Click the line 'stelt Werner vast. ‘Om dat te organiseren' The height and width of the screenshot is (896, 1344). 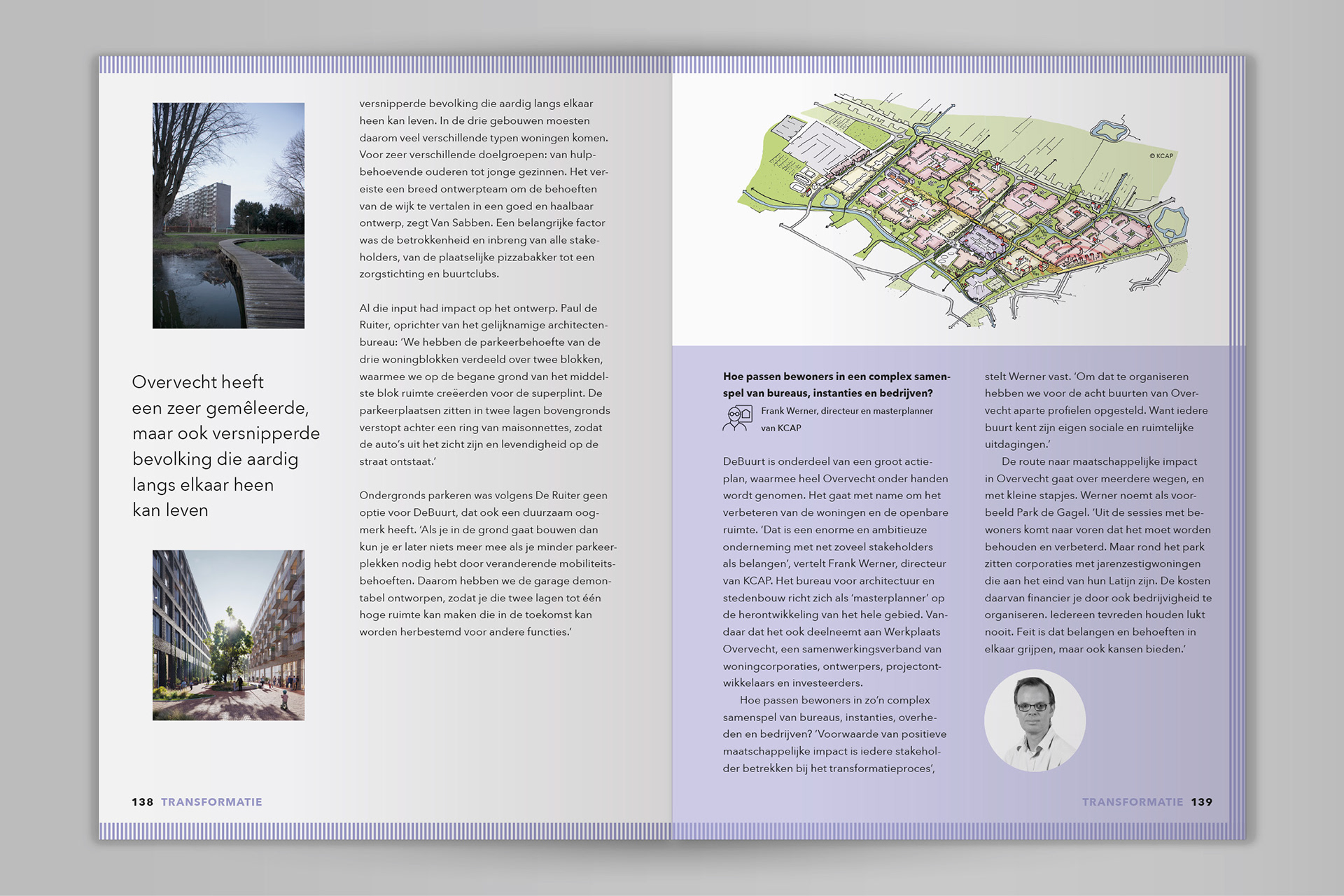point(1086,377)
